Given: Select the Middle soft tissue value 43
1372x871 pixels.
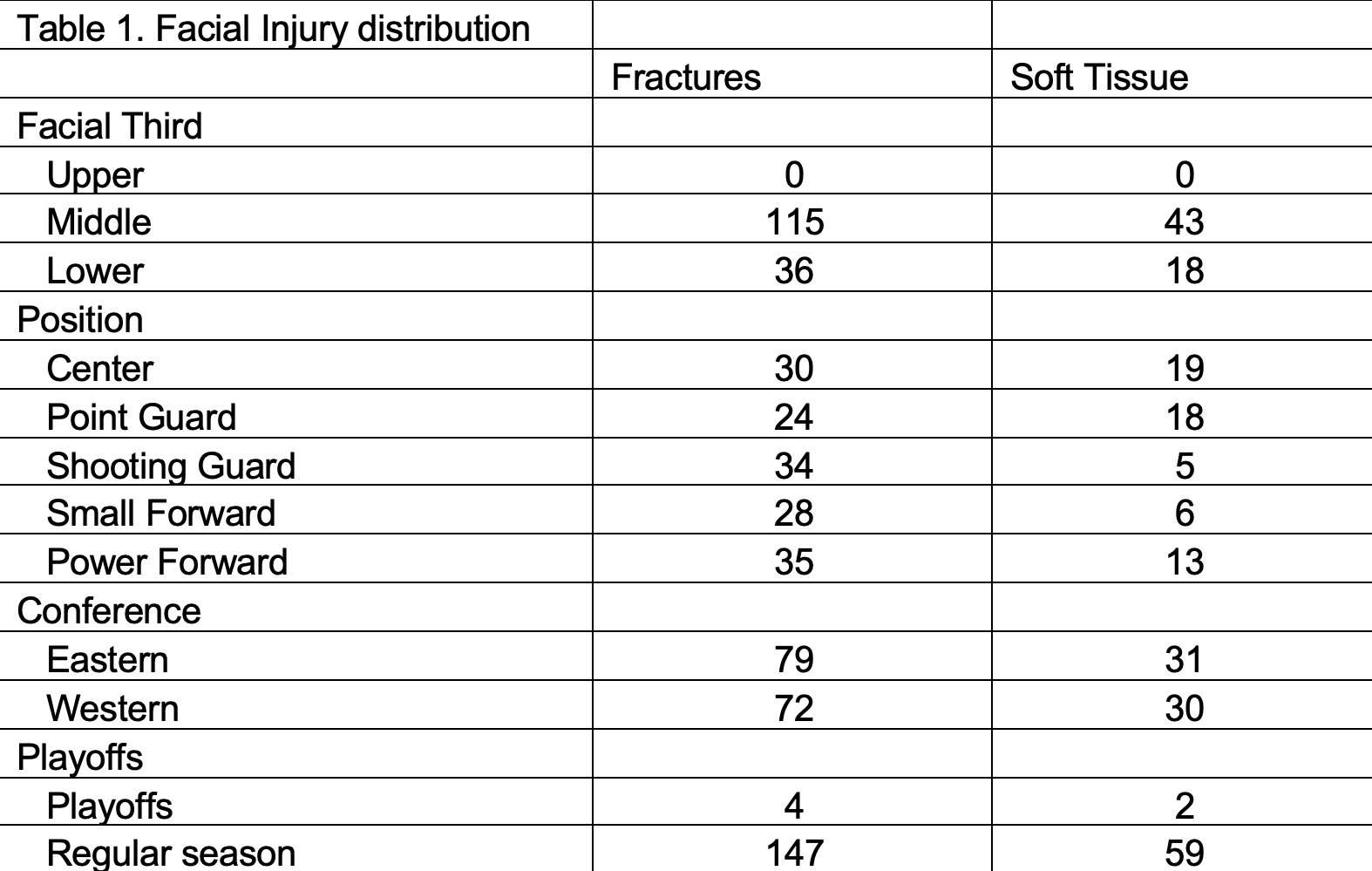Looking at the screenshot, I should (1184, 222).
